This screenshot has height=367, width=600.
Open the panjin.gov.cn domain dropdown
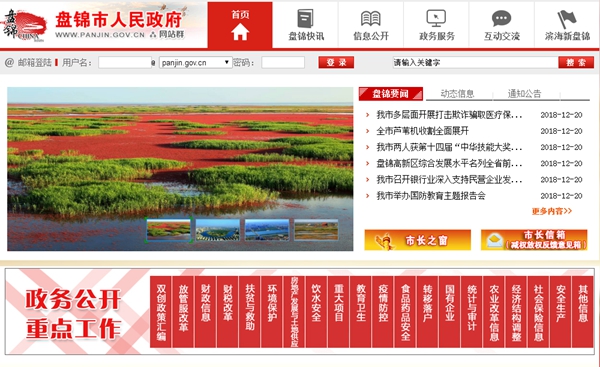196,62
